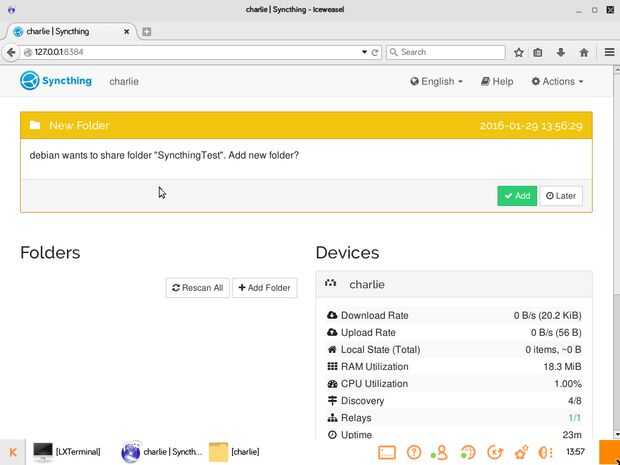Open the K start menu button
This screenshot has height=465, width=620.
coord(12,452)
